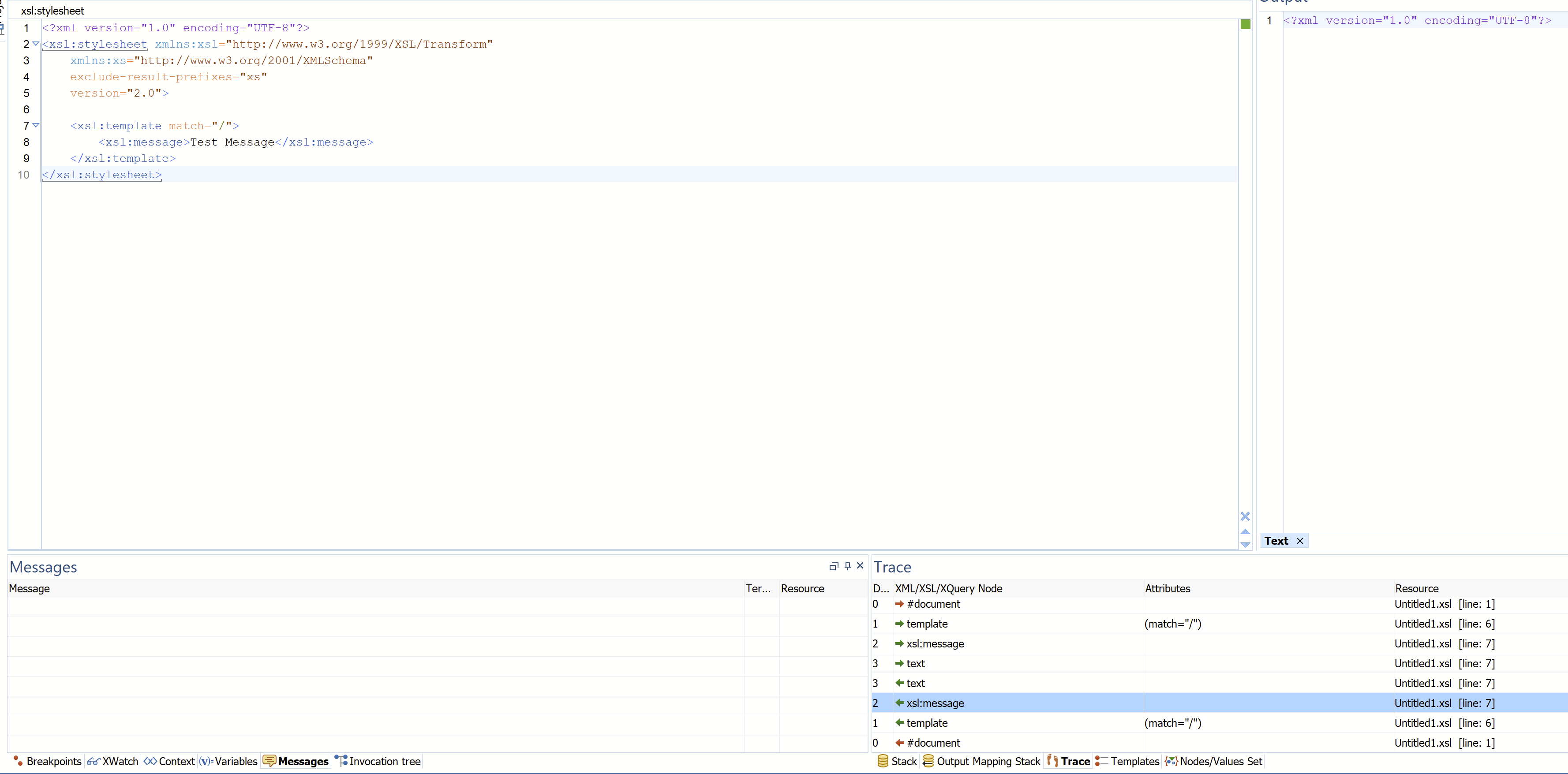The image size is (1568, 774).
Task: Click the Trace footprints icon
Action: click(x=1052, y=761)
